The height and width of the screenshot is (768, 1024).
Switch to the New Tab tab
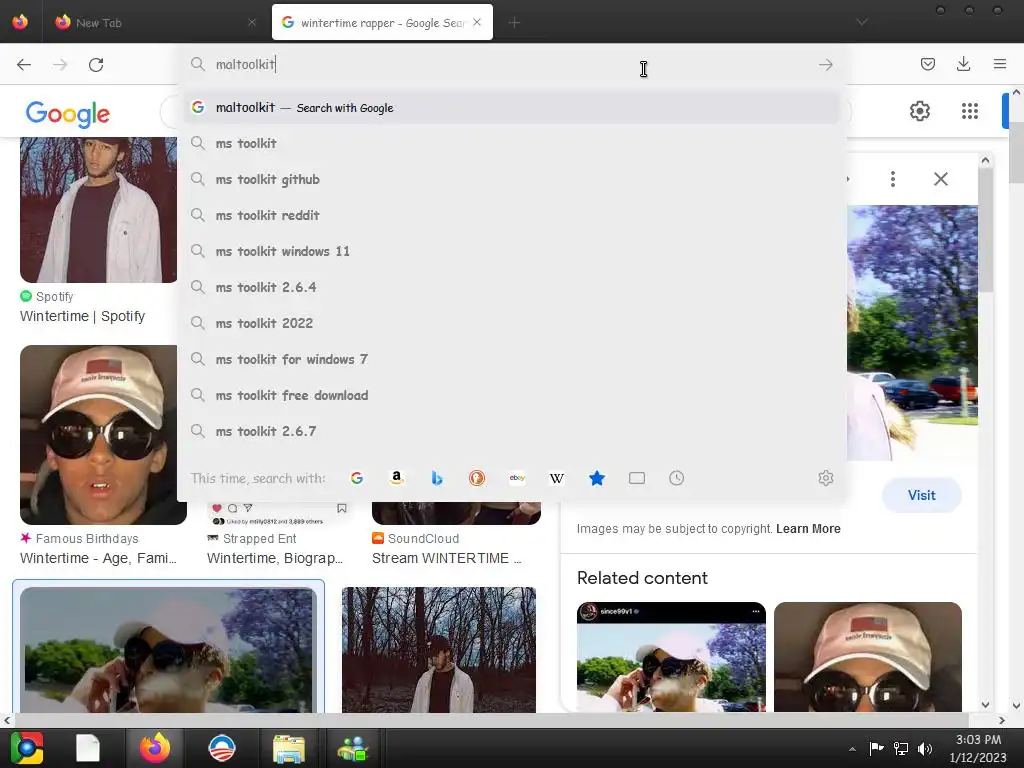[x=151, y=22]
